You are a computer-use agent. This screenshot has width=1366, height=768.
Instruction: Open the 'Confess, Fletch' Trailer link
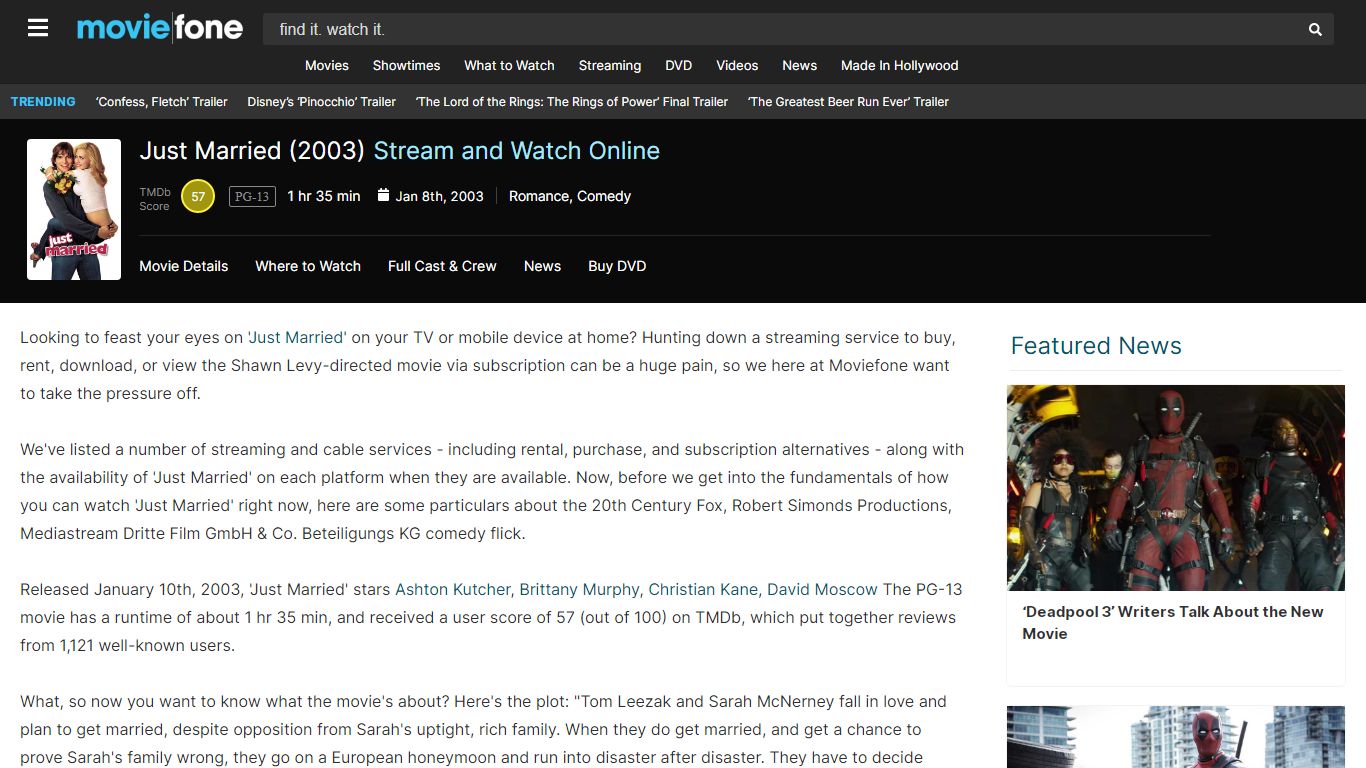pos(162,101)
